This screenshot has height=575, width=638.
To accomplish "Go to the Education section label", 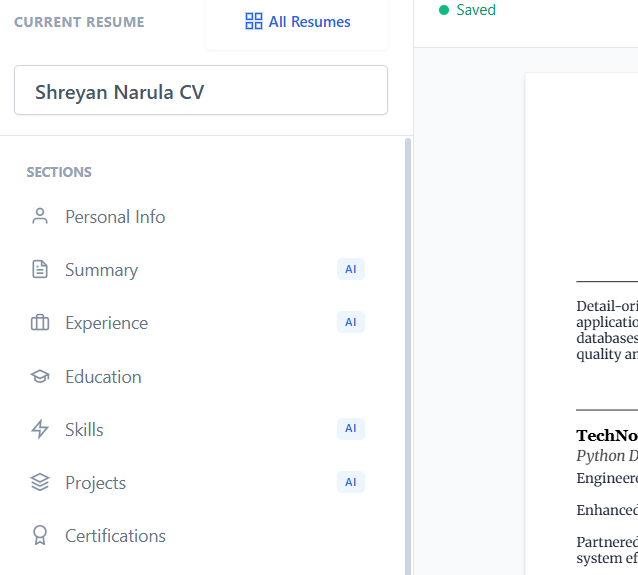I will click(x=103, y=377).
